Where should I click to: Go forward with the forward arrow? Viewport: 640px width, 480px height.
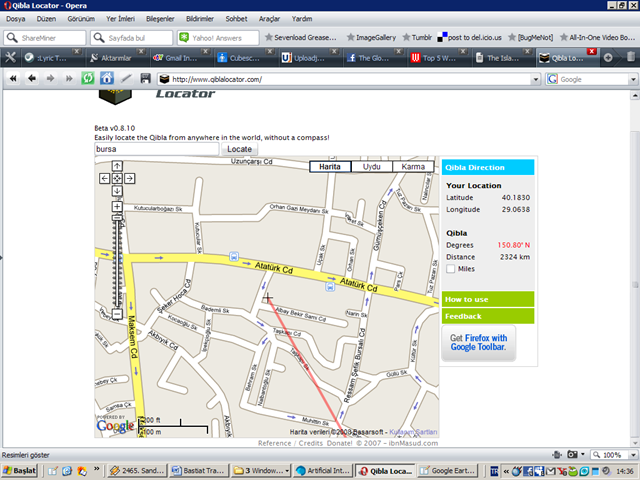(50, 78)
